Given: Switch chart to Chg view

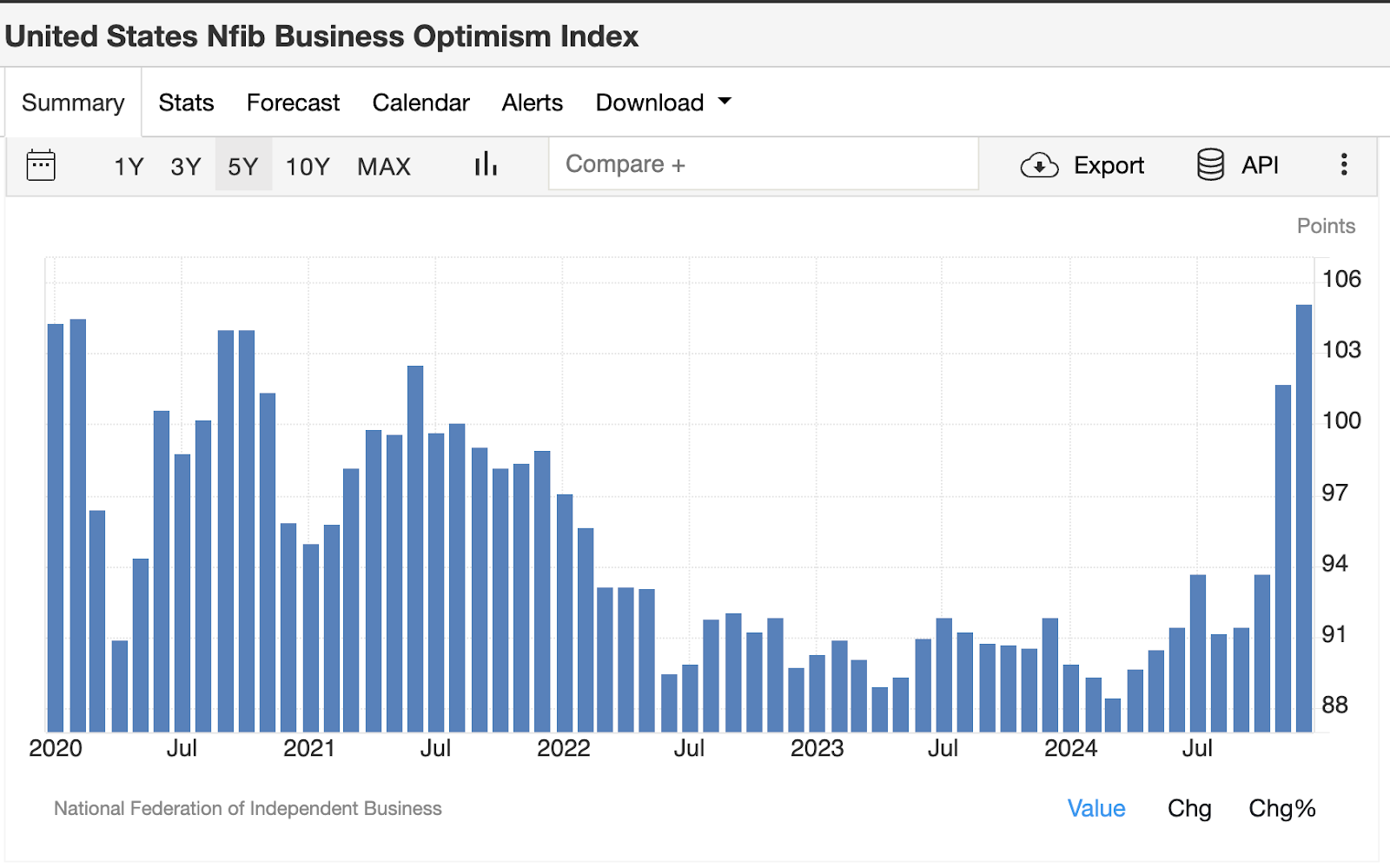Looking at the screenshot, I should coord(1189,808).
